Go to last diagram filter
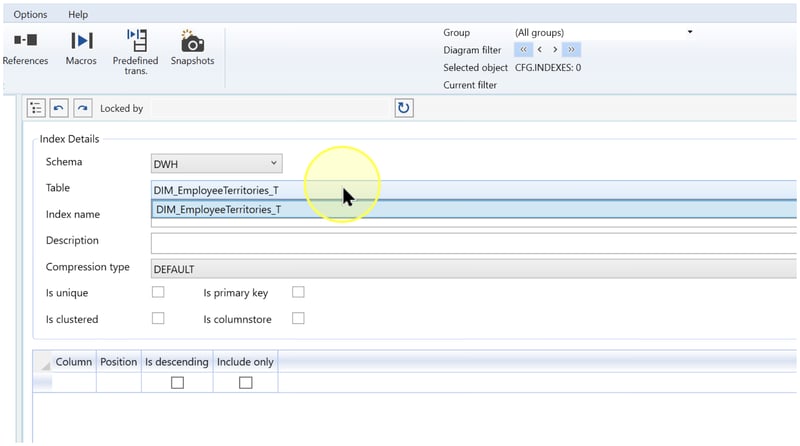800x446 pixels. click(x=571, y=49)
